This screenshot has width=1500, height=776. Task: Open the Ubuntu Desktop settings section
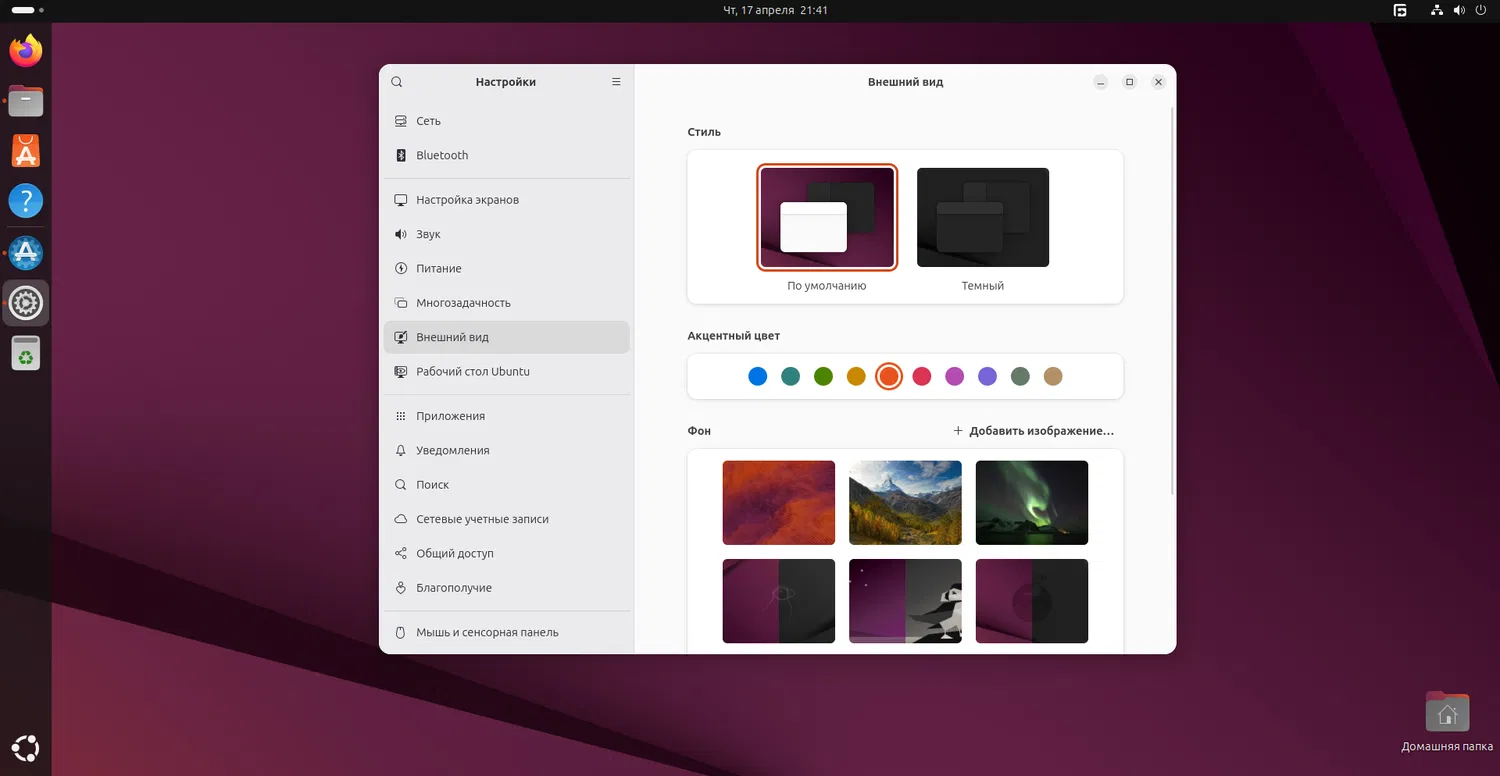click(472, 371)
